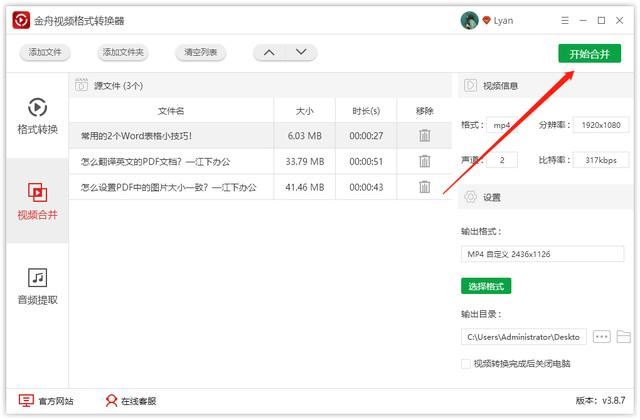Click the 视频信息 panel icon
Screen dimensions: 640x420
(x=470, y=85)
